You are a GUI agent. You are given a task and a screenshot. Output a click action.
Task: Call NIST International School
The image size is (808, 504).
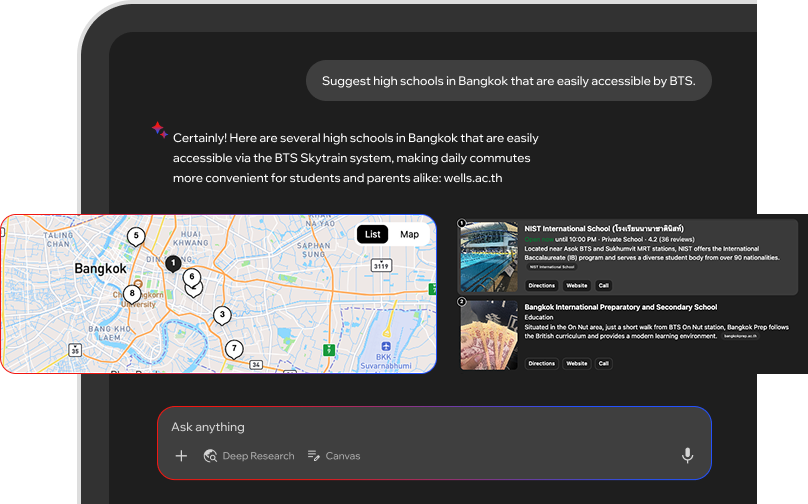(x=603, y=285)
